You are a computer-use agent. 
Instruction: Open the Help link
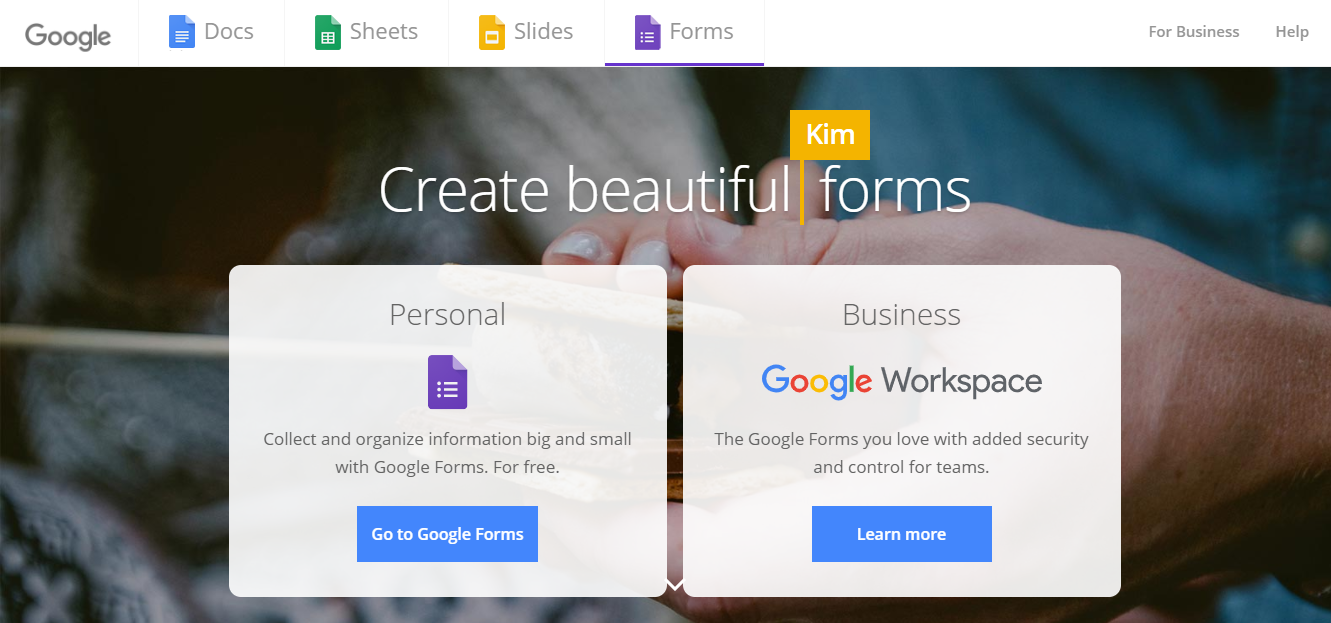click(1292, 31)
